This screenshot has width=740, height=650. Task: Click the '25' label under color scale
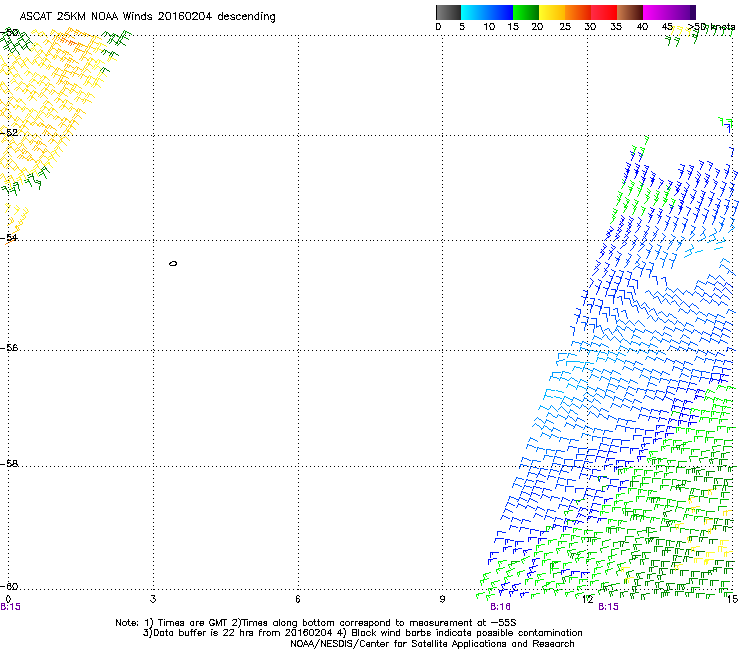565,27
